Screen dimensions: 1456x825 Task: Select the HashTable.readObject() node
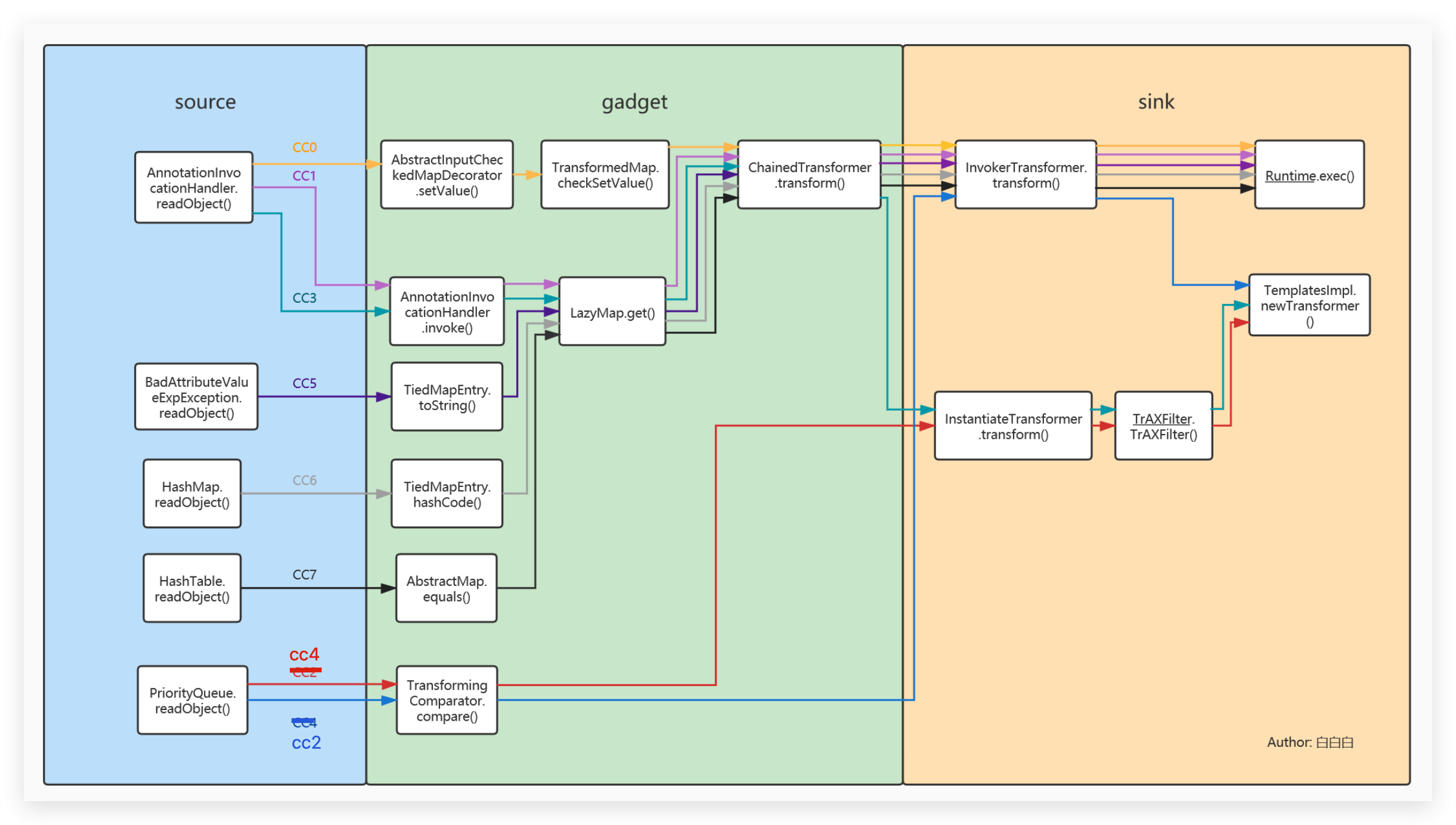click(192, 588)
